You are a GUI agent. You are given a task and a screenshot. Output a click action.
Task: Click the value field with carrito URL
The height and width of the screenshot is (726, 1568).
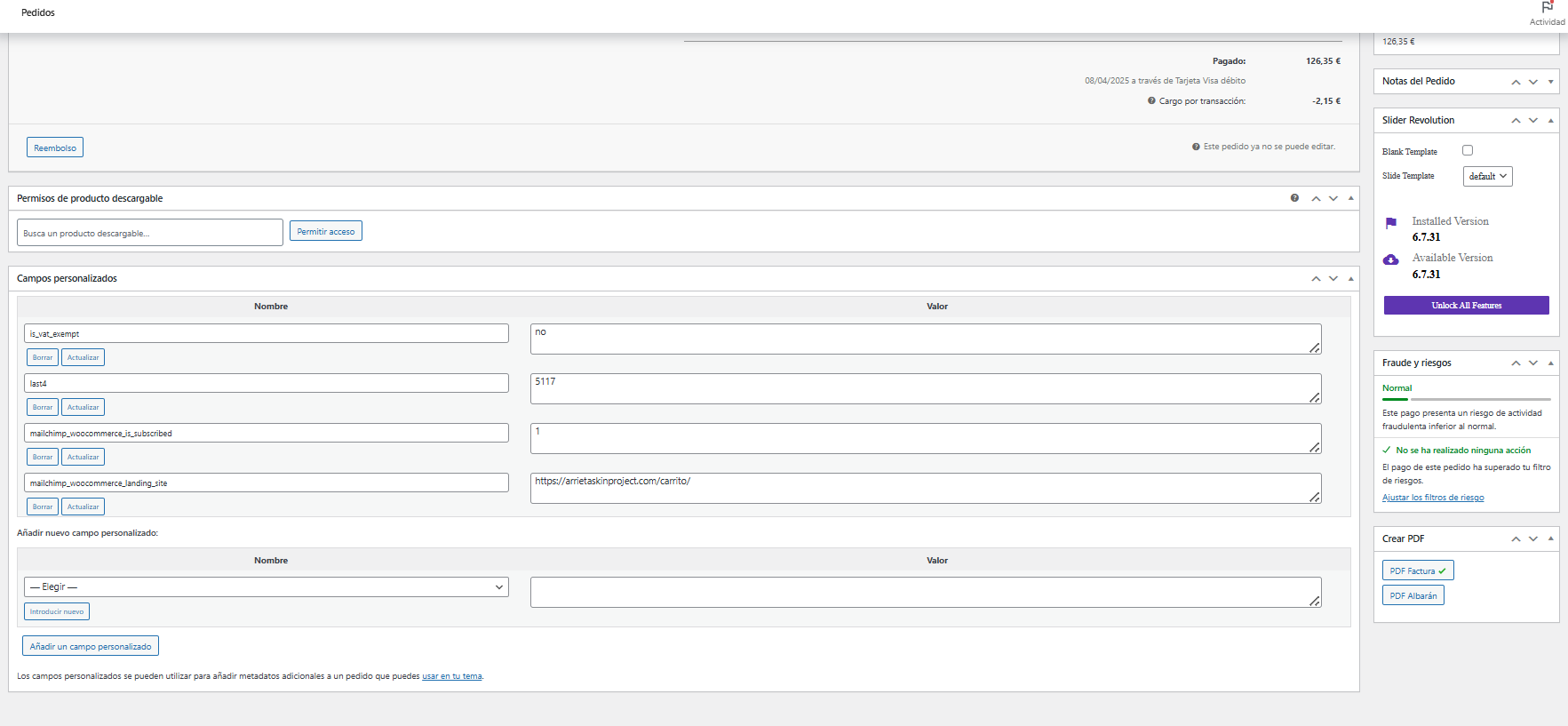(x=926, y=488)
